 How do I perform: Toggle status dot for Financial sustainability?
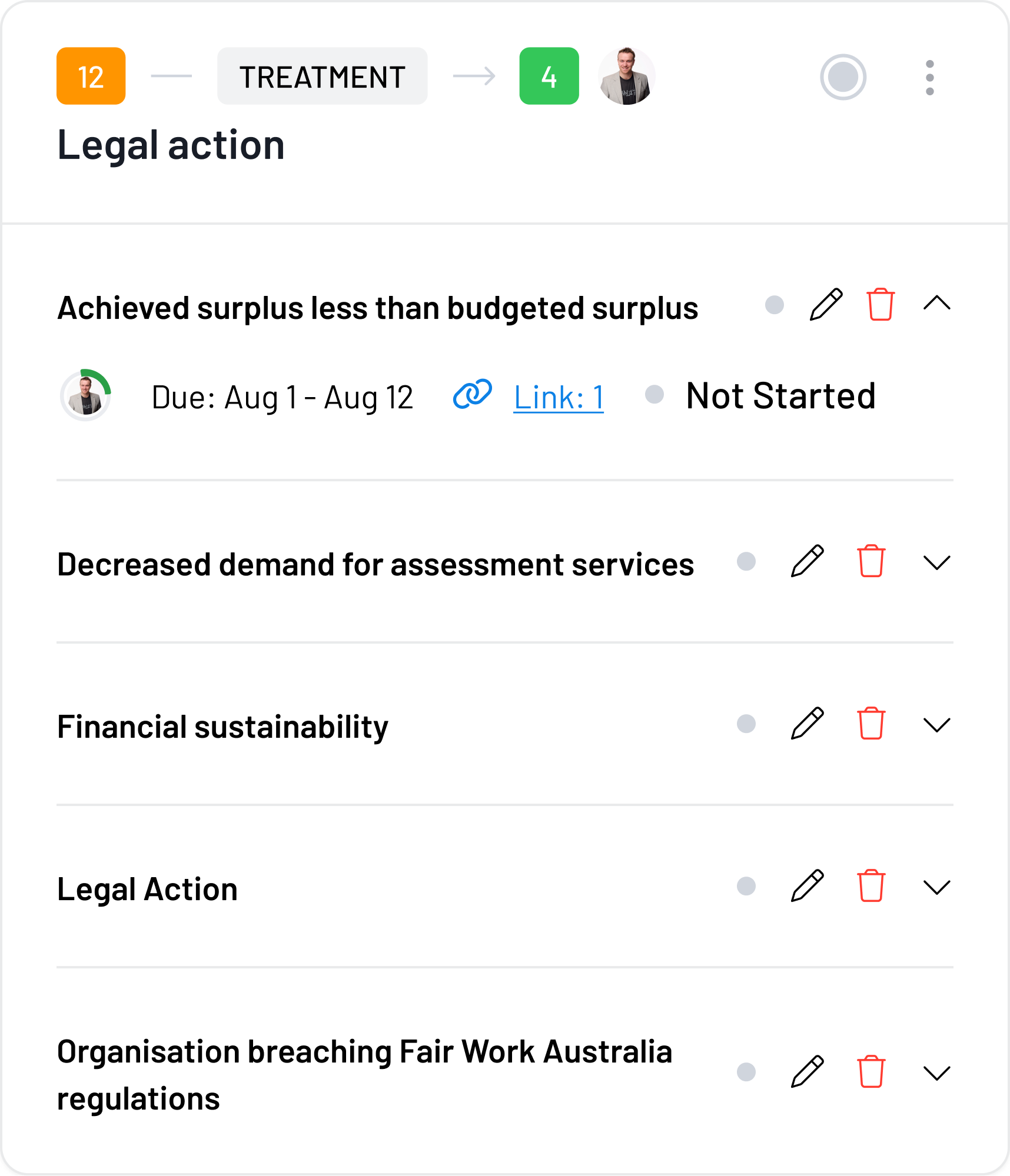(746, 724)
